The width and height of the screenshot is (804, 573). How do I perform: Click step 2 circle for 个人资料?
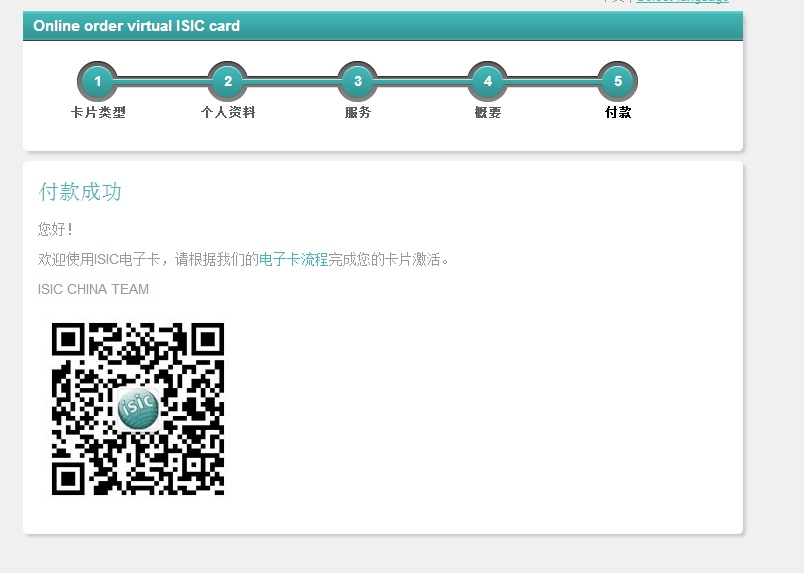(228, 81)
